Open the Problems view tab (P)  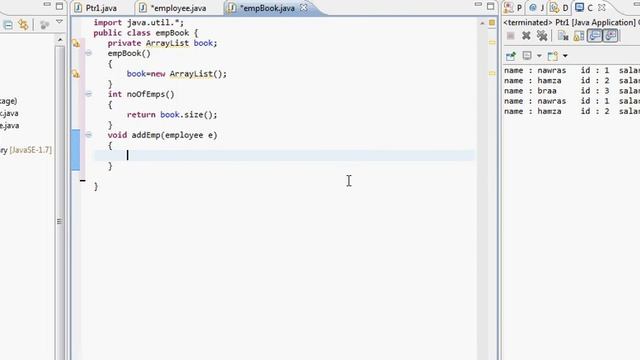pyautogui.click(x=513, y=8)
